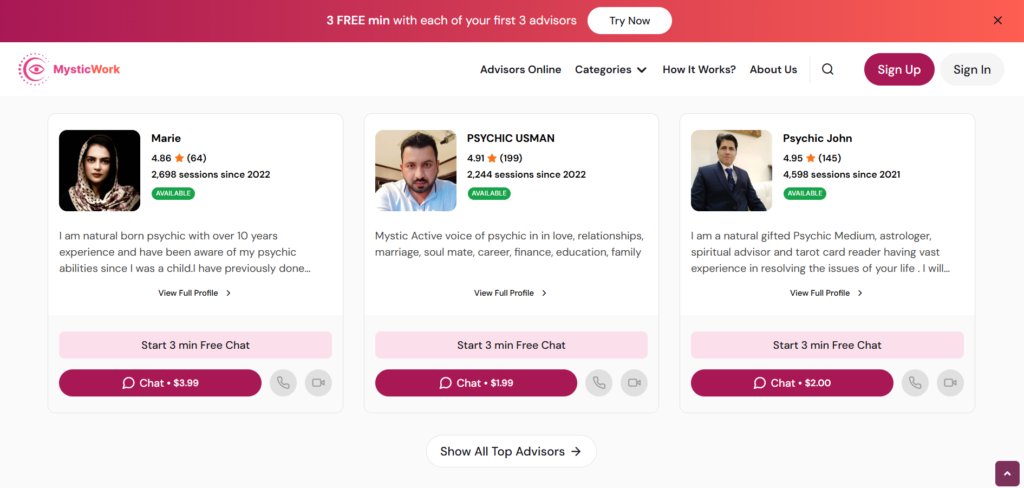The height and width of the screenshot is (488, 1024).
Task: Expand the Categories dropdown menu
Action: click(x=610, y=70)
